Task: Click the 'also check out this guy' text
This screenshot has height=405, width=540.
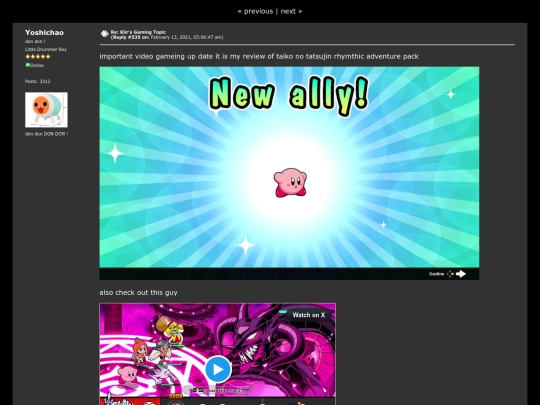Action: click(x=138, y=292)
